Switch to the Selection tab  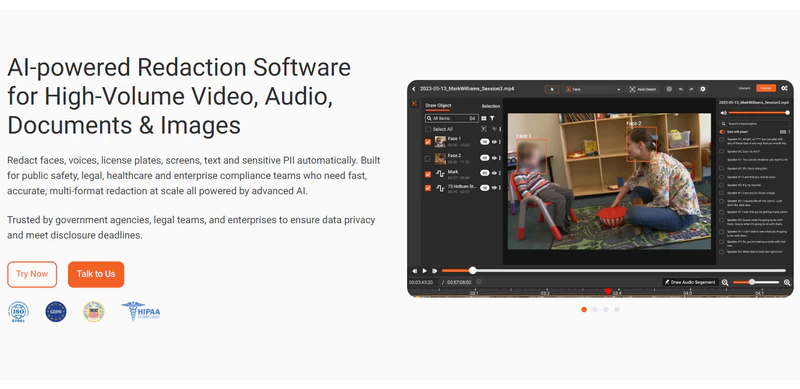click(491, 106)
